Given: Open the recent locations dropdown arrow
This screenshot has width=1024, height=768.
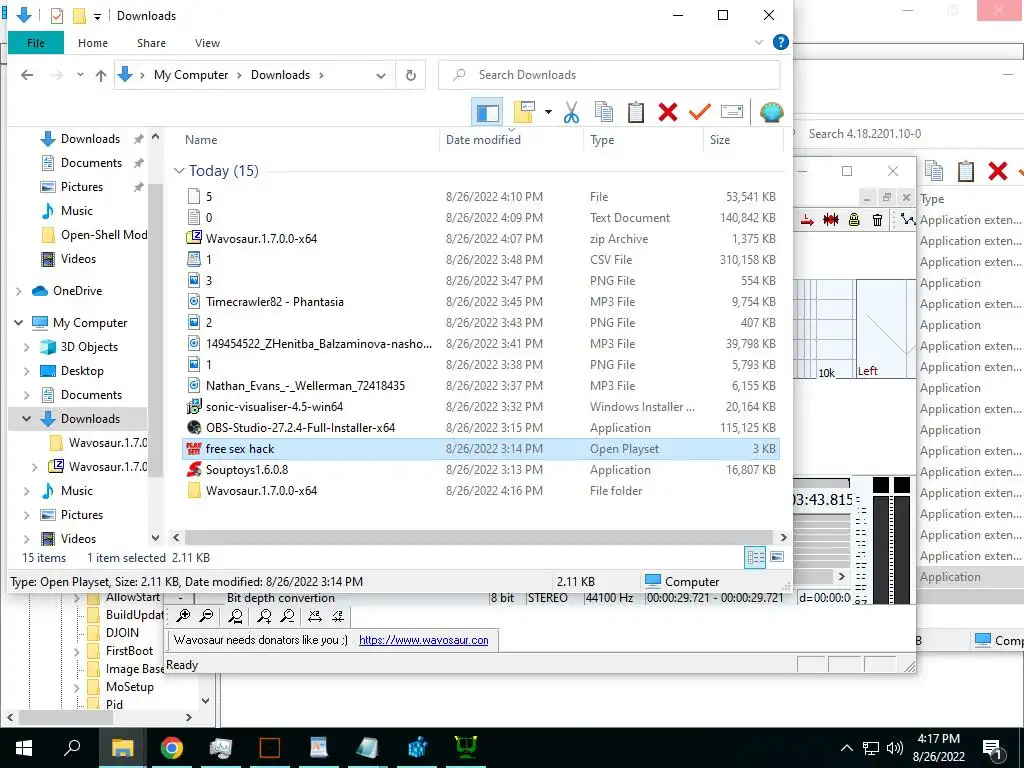Looking at the screenshot, I should pos(80,74).
